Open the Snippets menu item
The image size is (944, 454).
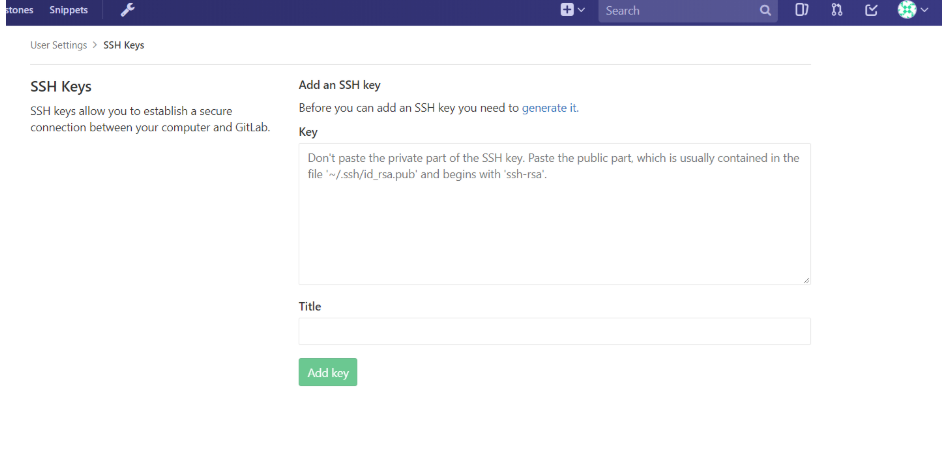coord(69,10)
